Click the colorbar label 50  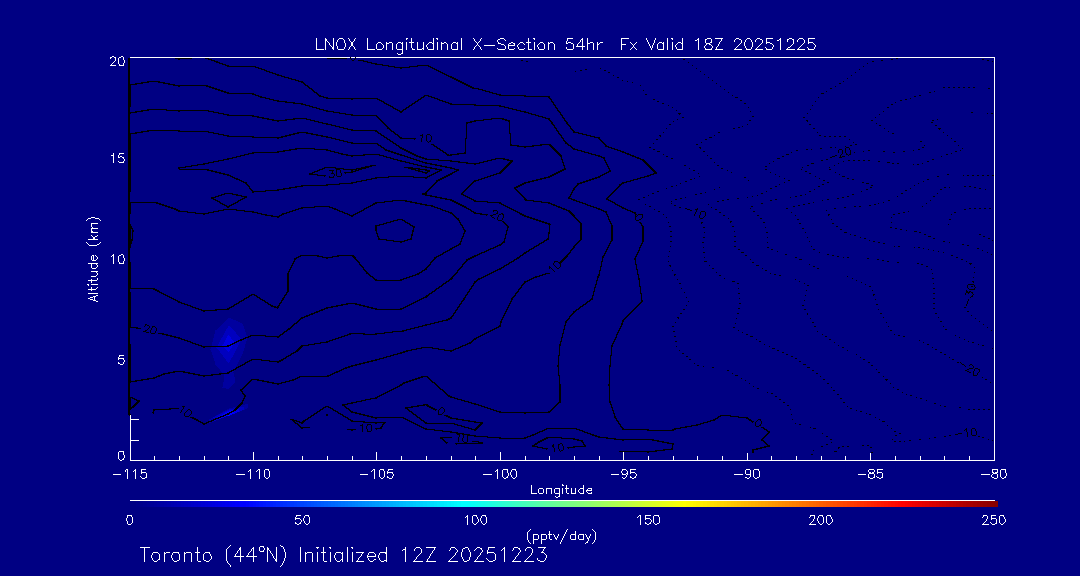click(302, 520)
